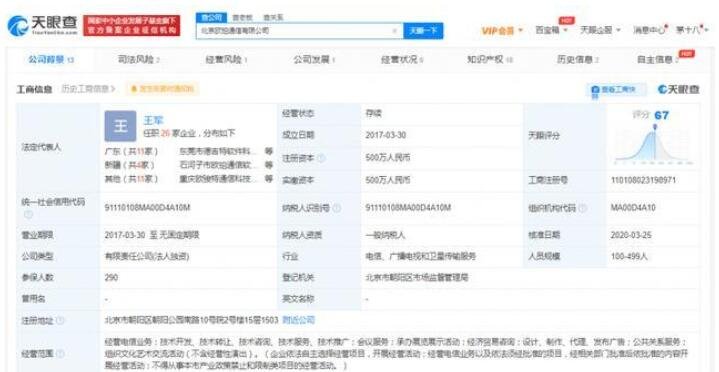Click the insured count value 290
The width and height of the screenshot is (719, 372).
pos(111,278)
